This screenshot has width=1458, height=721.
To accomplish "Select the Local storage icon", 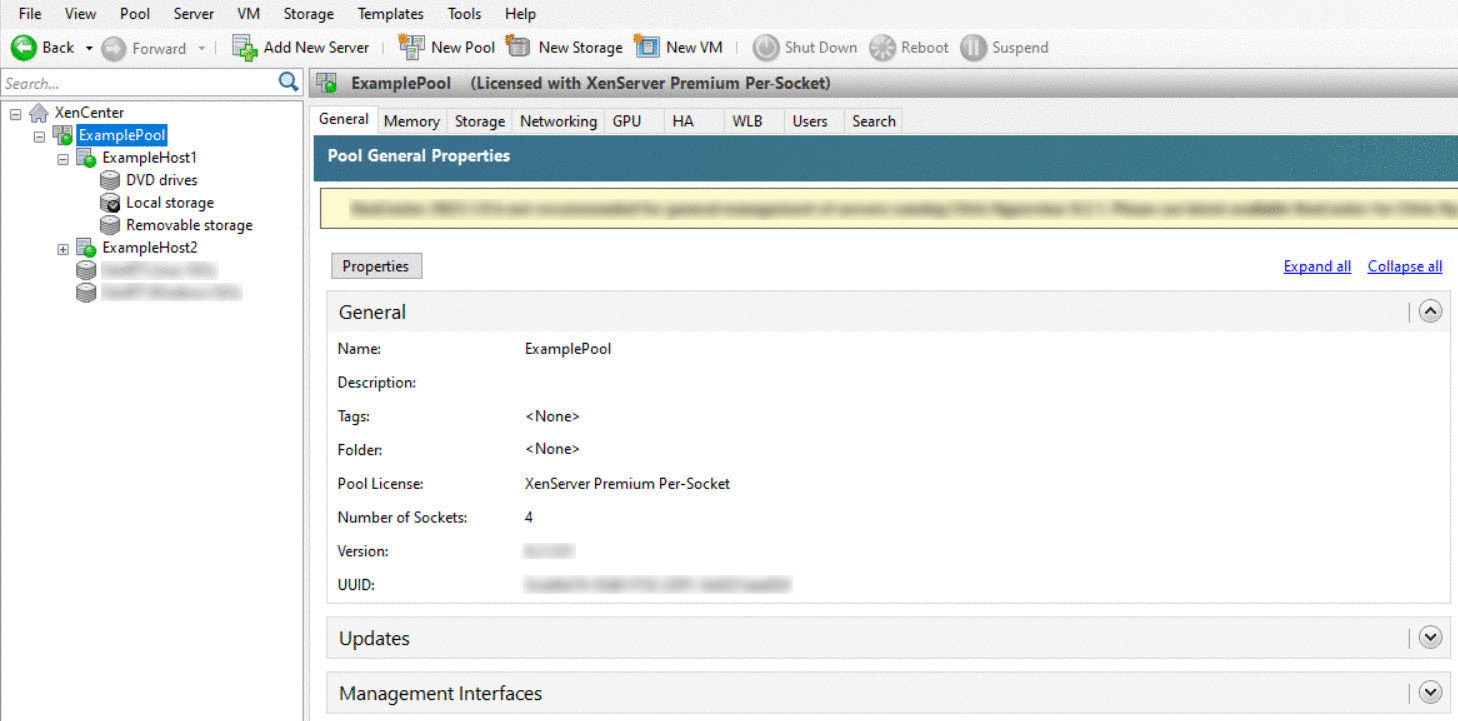I will pyautogui.click(x=110, y=202).
